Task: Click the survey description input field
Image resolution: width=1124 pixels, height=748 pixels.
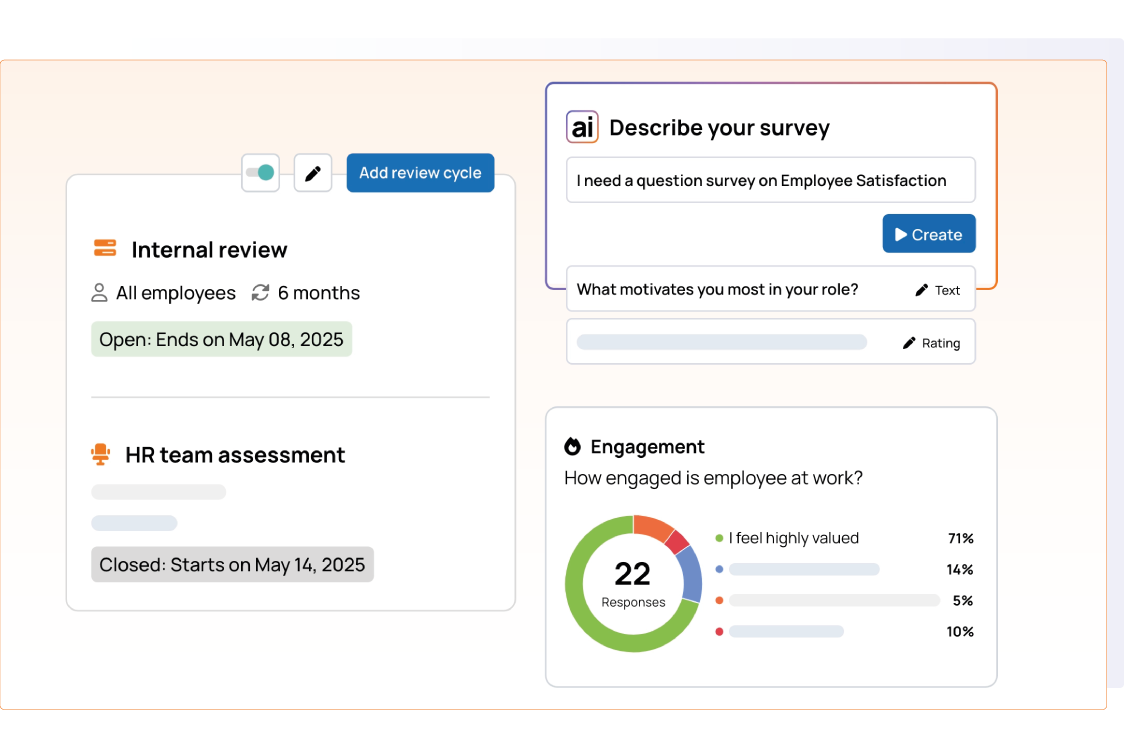Action: pos(770,181)
